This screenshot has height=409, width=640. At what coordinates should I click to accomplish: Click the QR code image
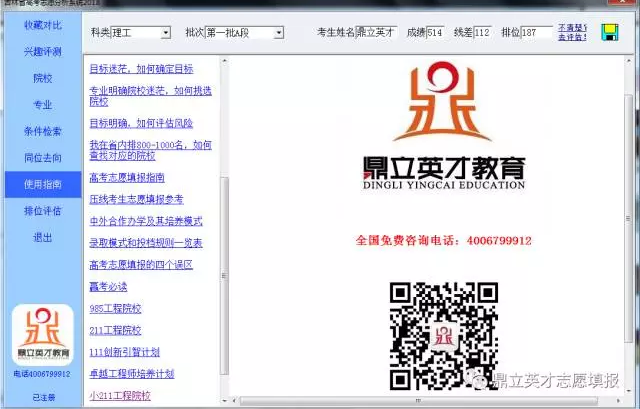coord(444,336)
